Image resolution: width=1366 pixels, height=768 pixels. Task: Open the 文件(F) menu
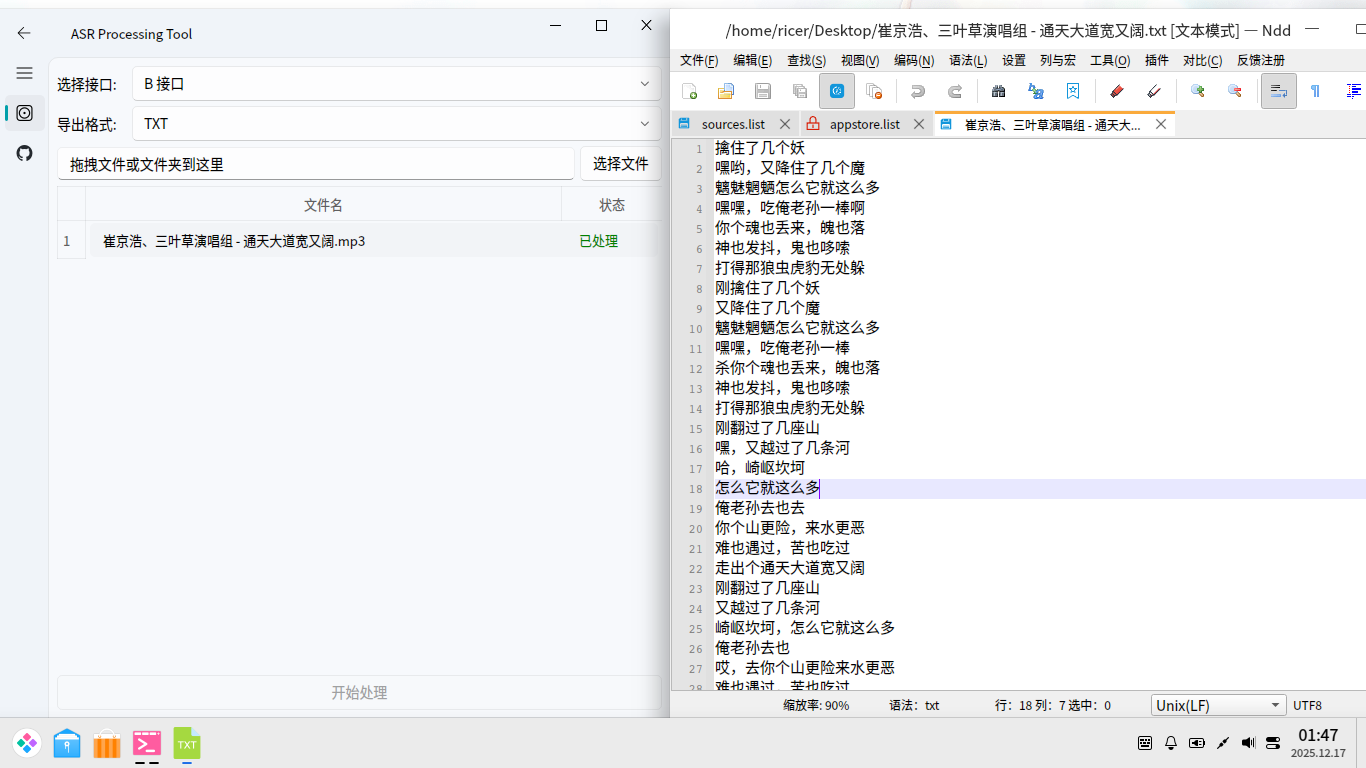pos(699,60)
